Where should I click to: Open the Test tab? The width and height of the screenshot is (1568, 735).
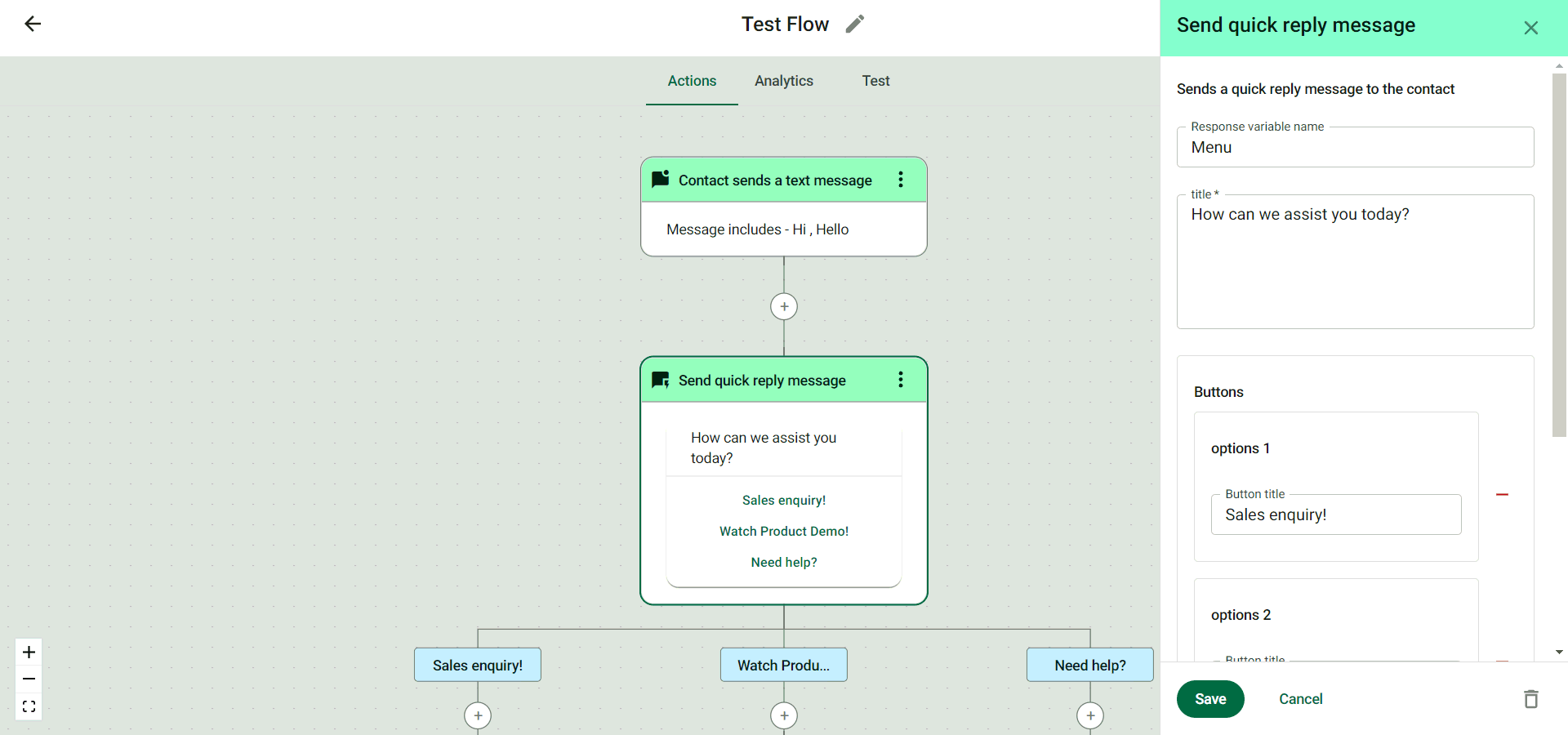pyautogui.click(x=875, y=81)
